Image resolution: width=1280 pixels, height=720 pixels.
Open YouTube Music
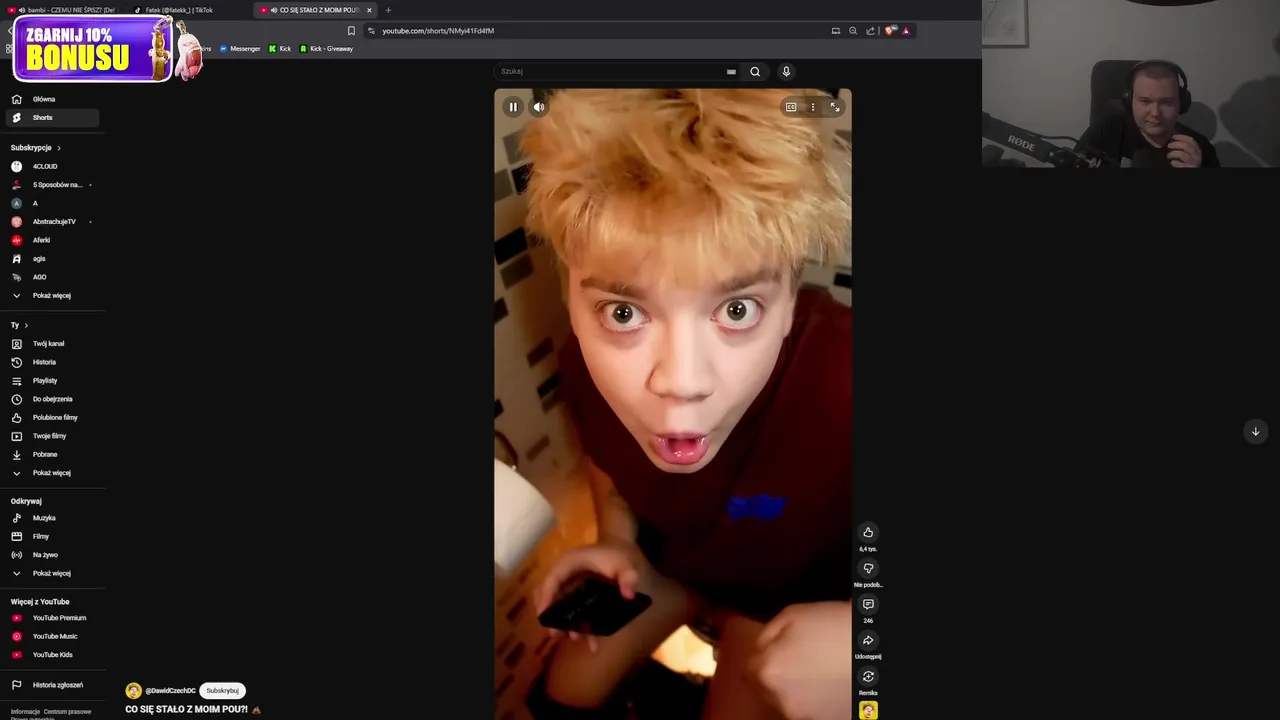click(52, 636)
